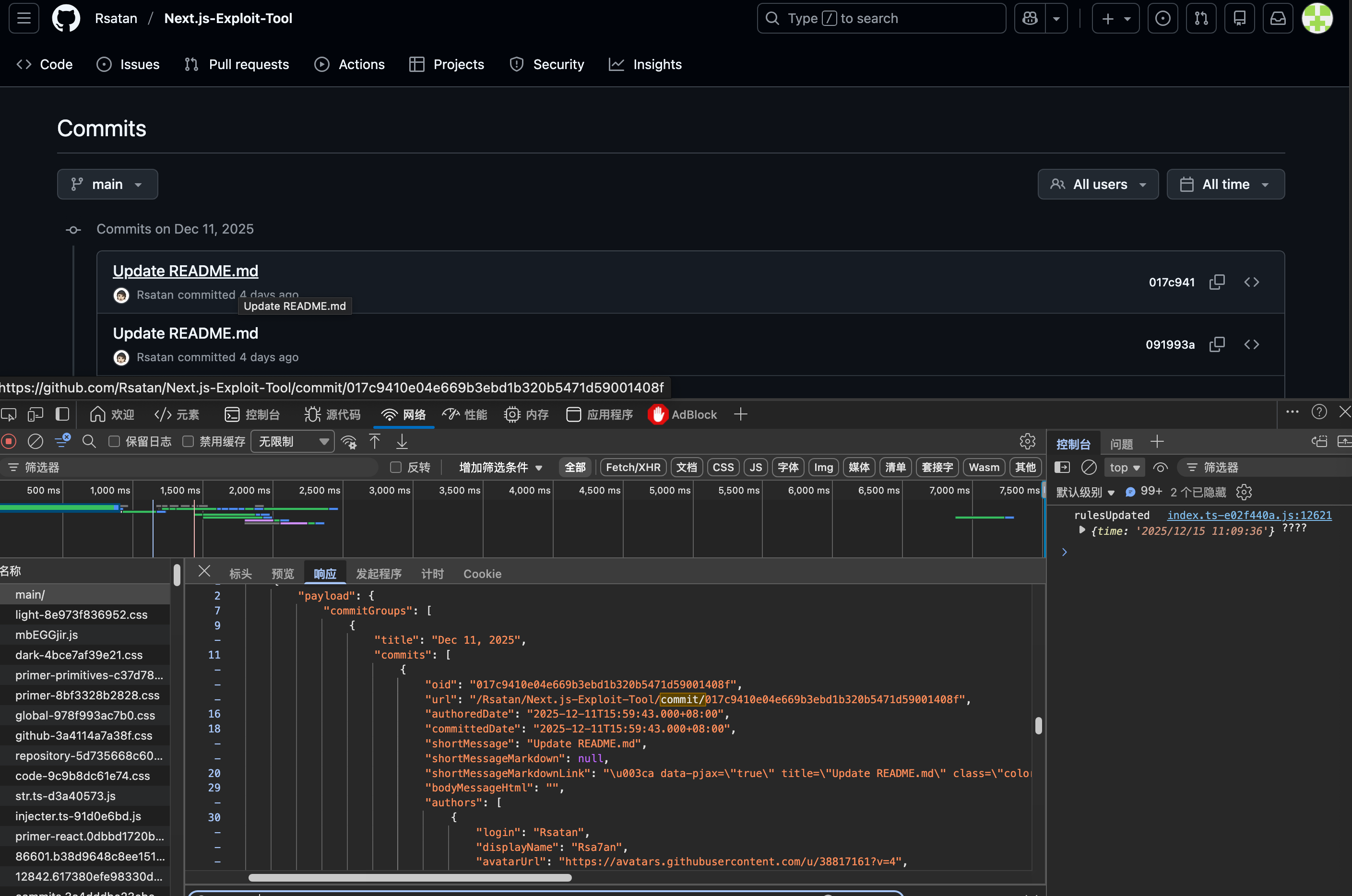
Task: Enable the 禁用缓存 checkbox
Action: (188, 441)
